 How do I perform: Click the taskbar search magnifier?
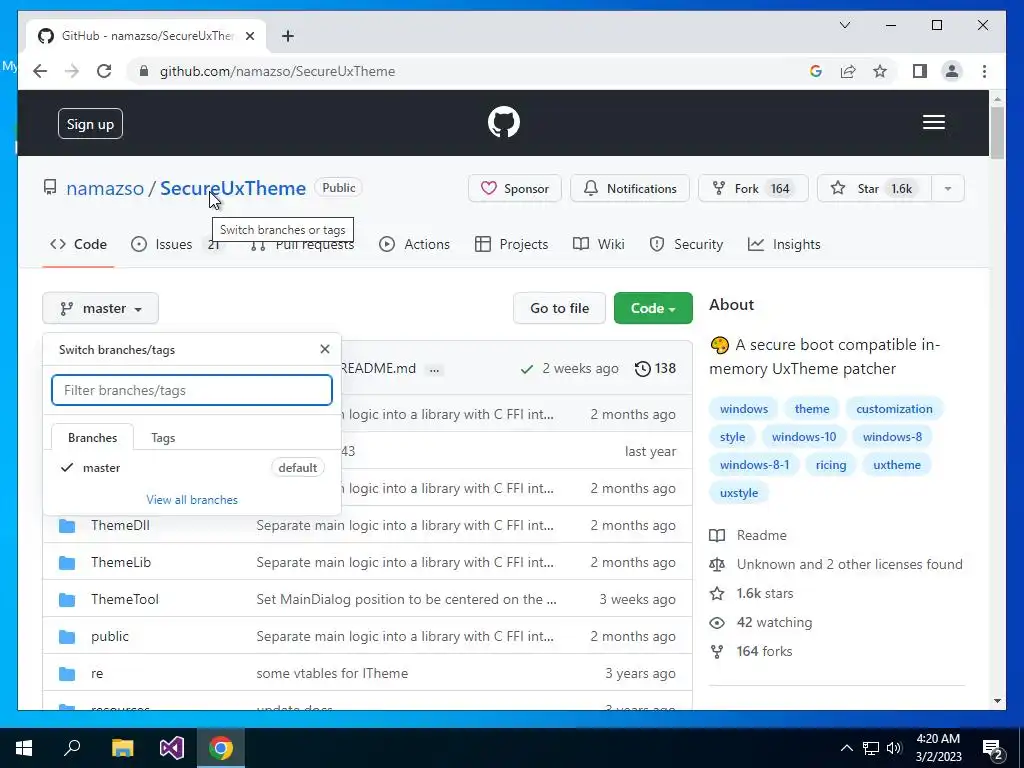[x=72, y=748]
